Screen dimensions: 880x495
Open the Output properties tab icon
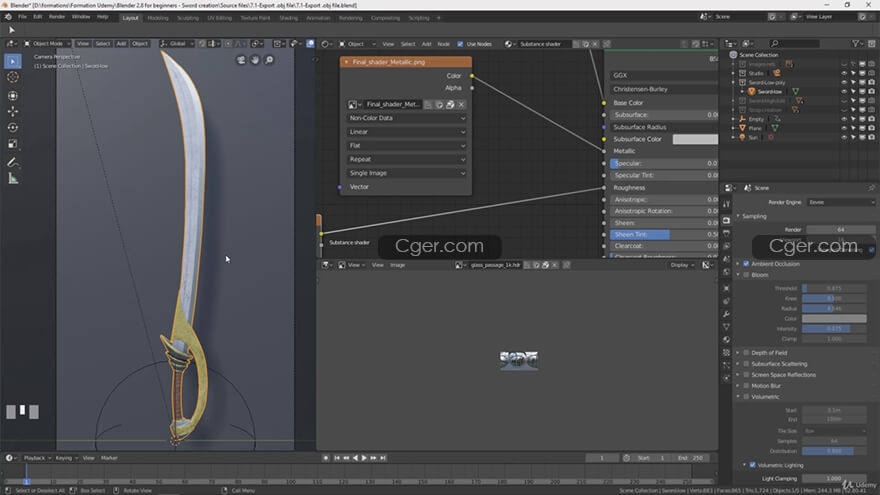pyautogui.click(x=726, y=233)
